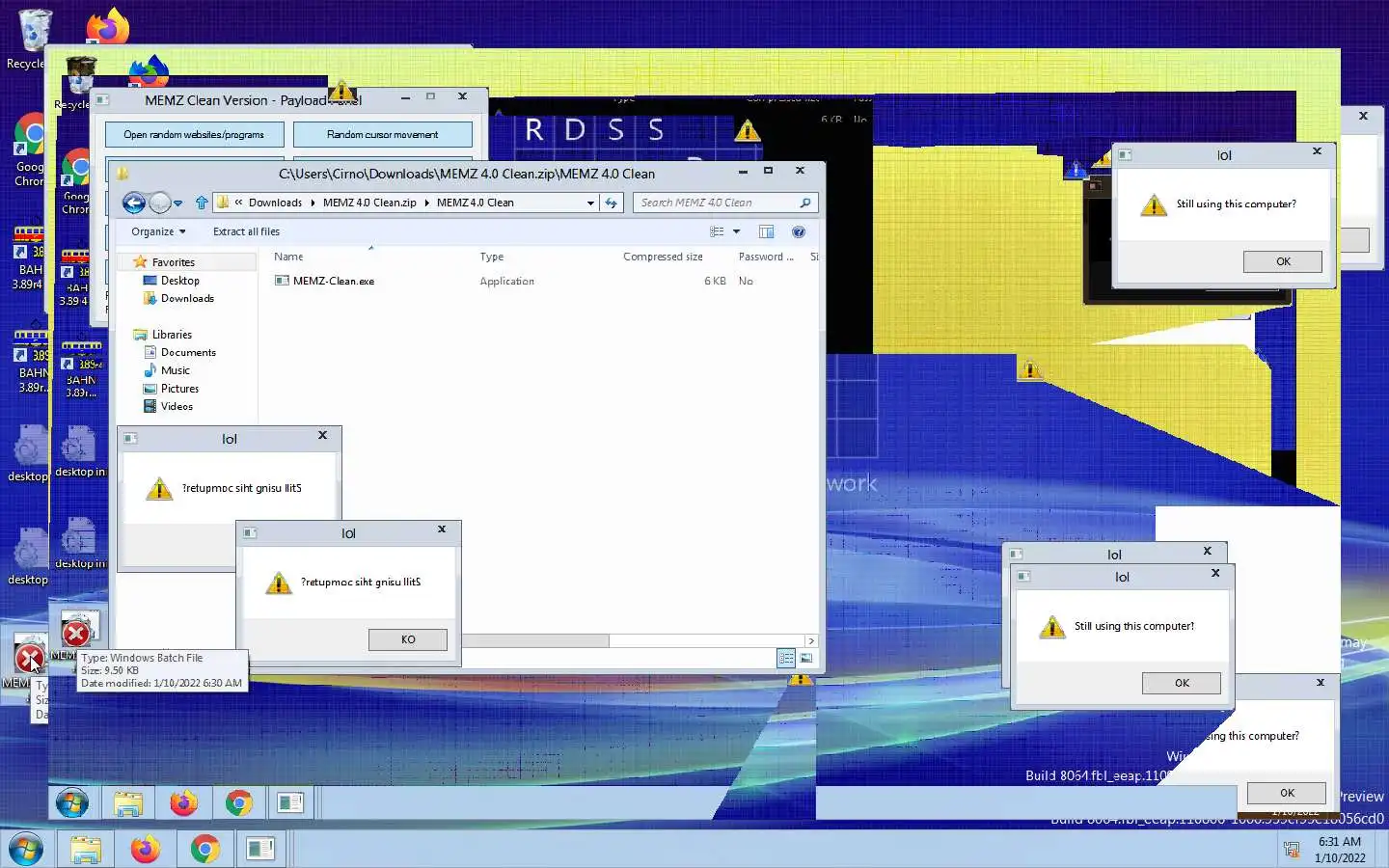
Task: Open the Organize dropdown menu
Action: tap(158, 231)
